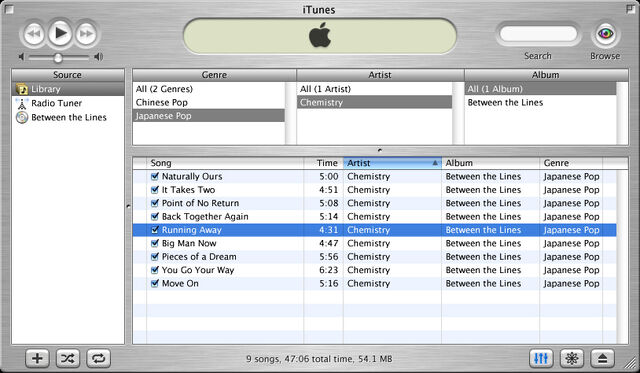Sort by the Time column header
640x373 pixels.
point(324,163)
